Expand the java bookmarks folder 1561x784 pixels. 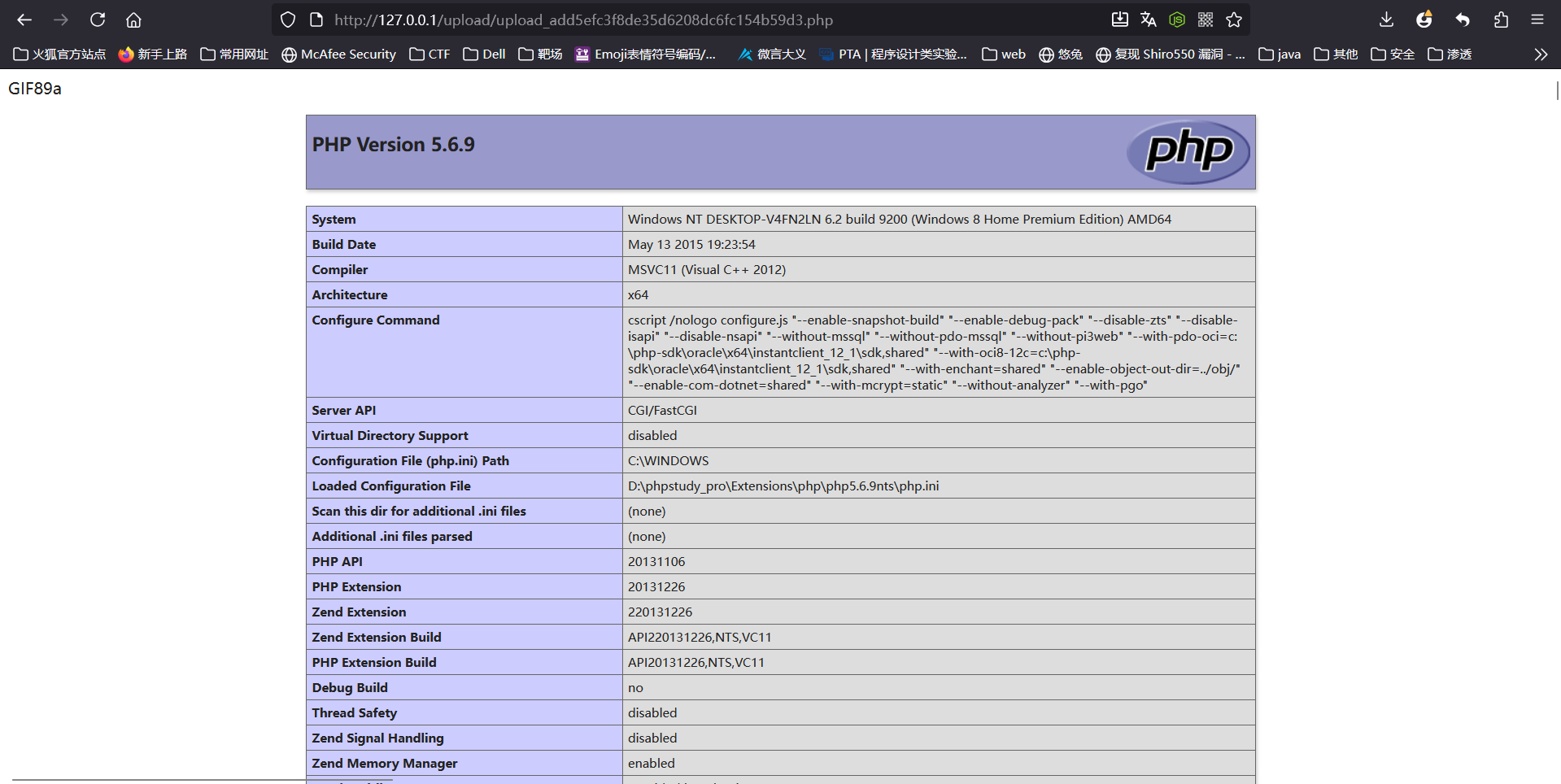[1280, 54]
